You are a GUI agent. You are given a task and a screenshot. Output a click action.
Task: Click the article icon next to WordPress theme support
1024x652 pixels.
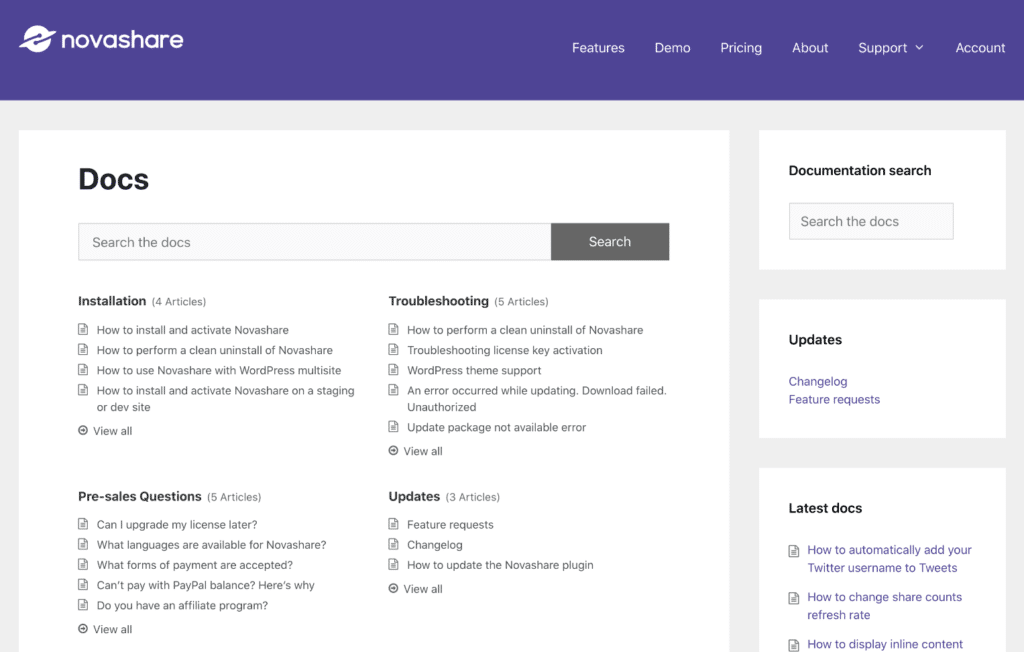394,370
